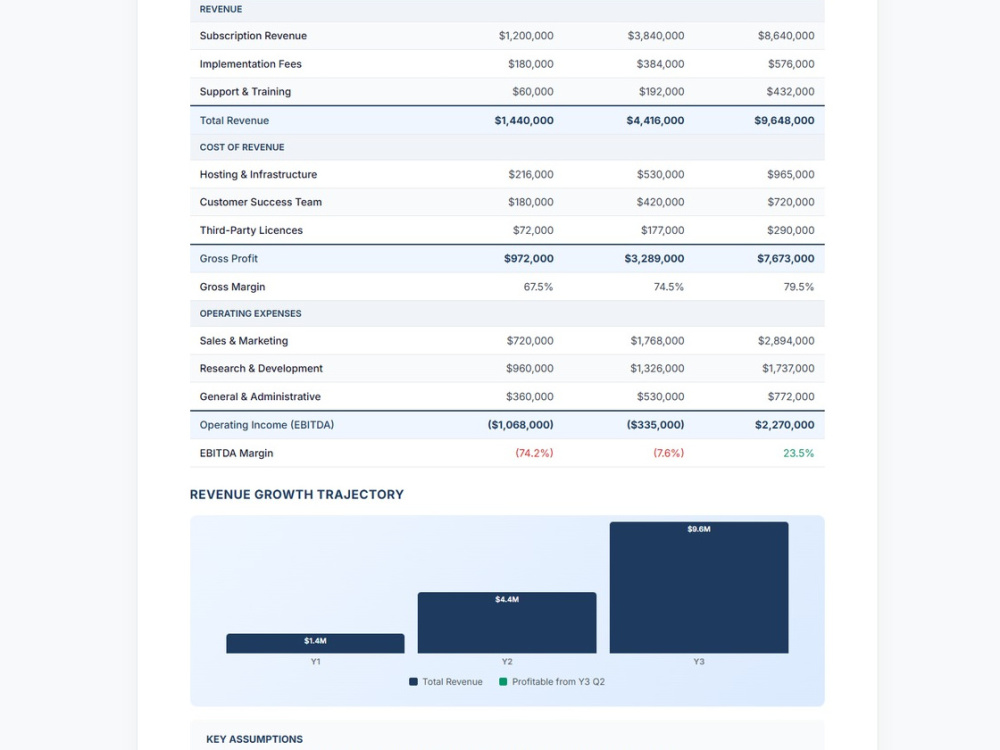Screen dimensions: 1000x750
Task: Select the $420,000 customer success value
Action: click(660, 202)
